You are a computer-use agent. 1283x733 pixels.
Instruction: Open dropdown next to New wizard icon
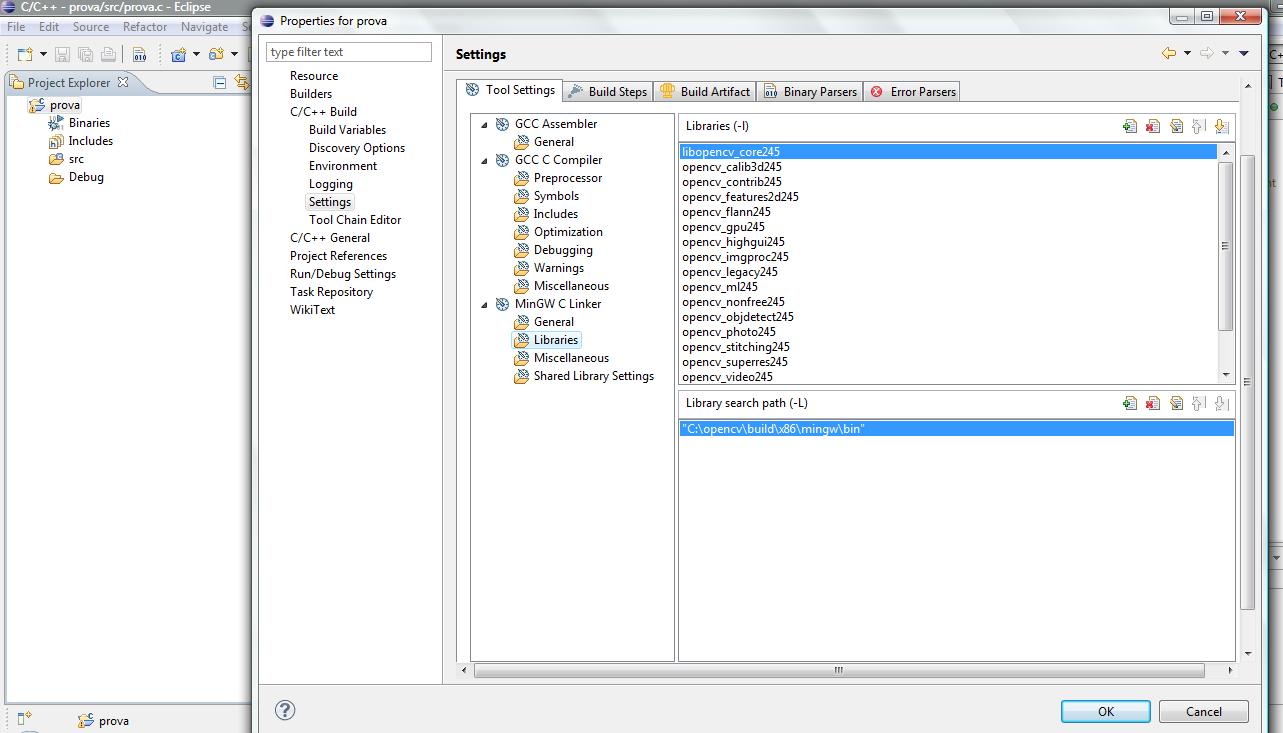point(43,54)
